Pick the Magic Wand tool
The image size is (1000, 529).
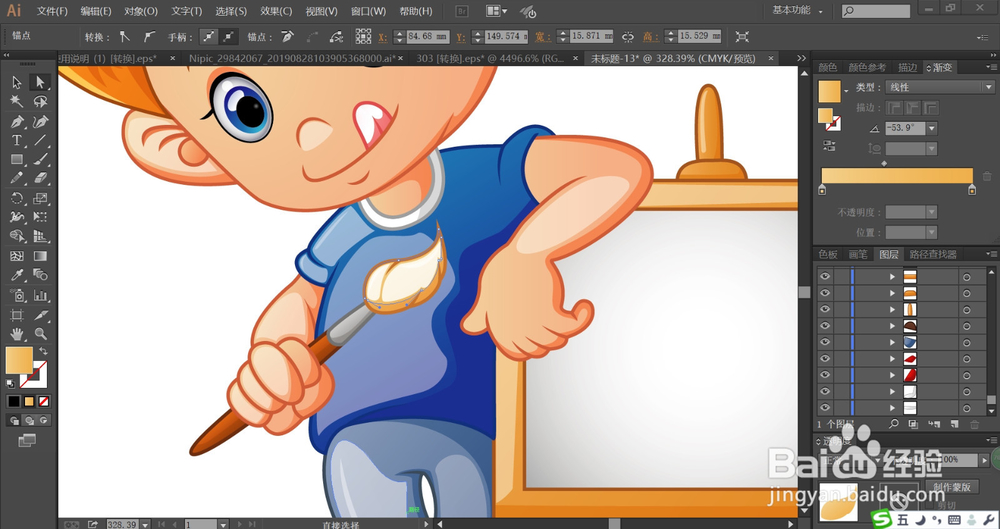[17, 101]
